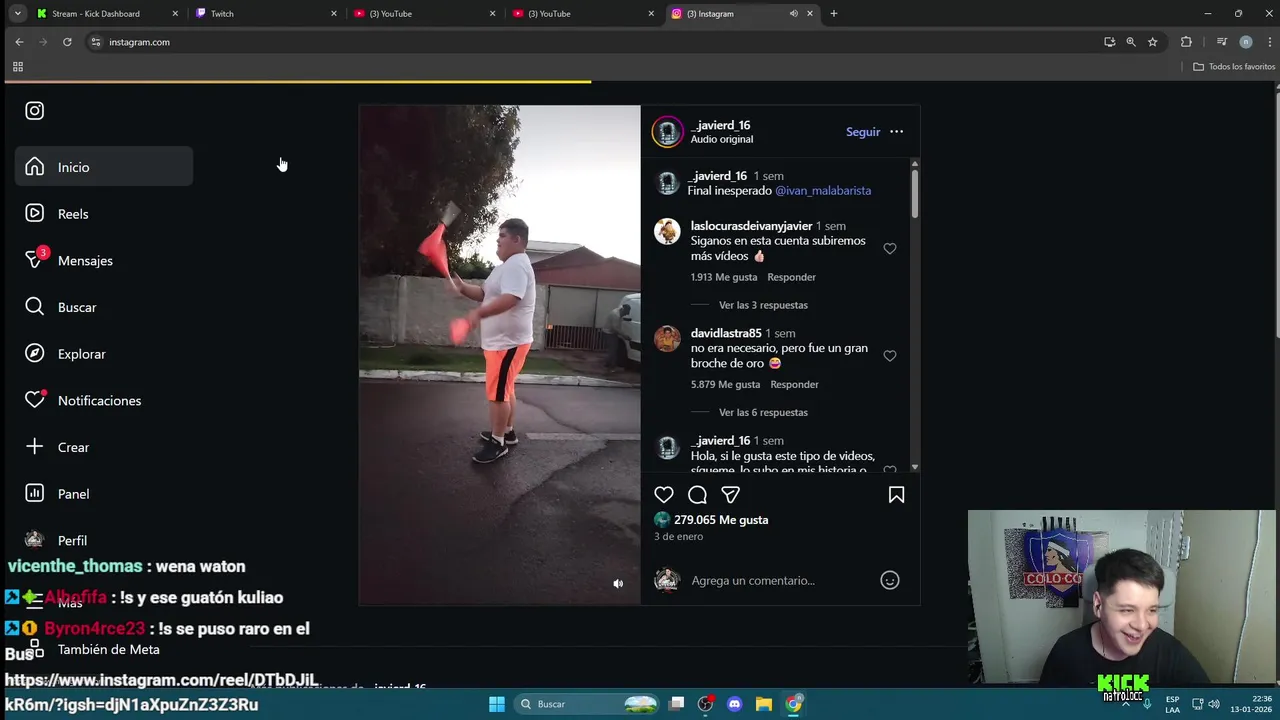Click the taskbar Buscar search box
This screenshot has height=720, width=1280.
click(588, 704)
